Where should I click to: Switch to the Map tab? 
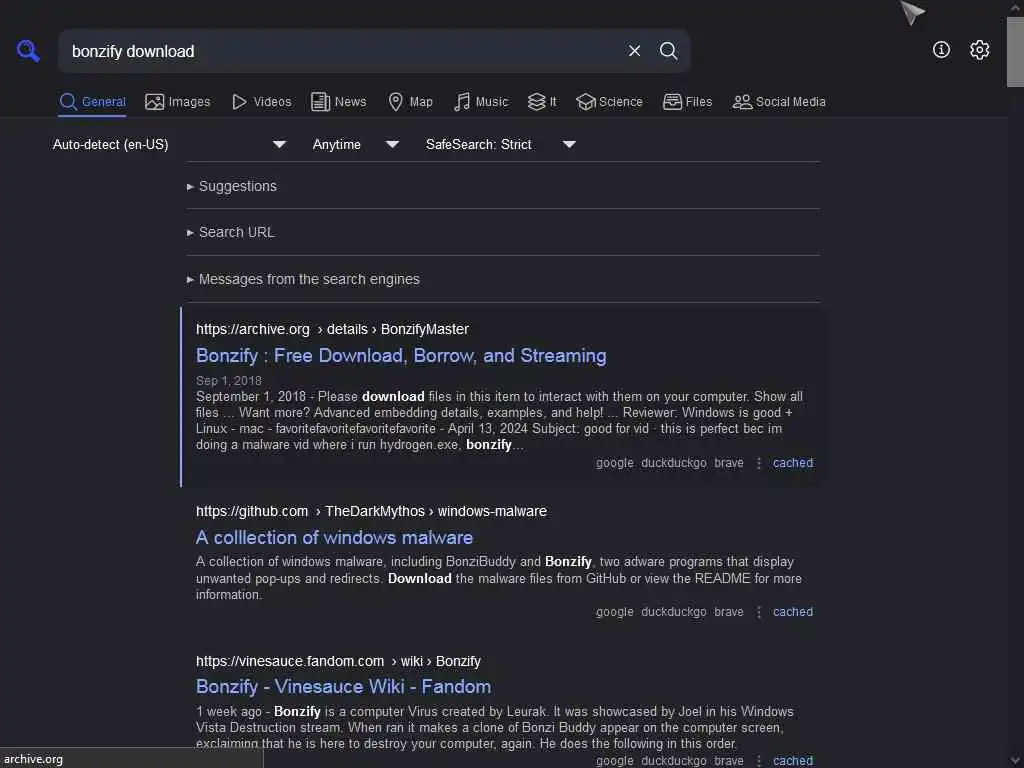[411, 102]
